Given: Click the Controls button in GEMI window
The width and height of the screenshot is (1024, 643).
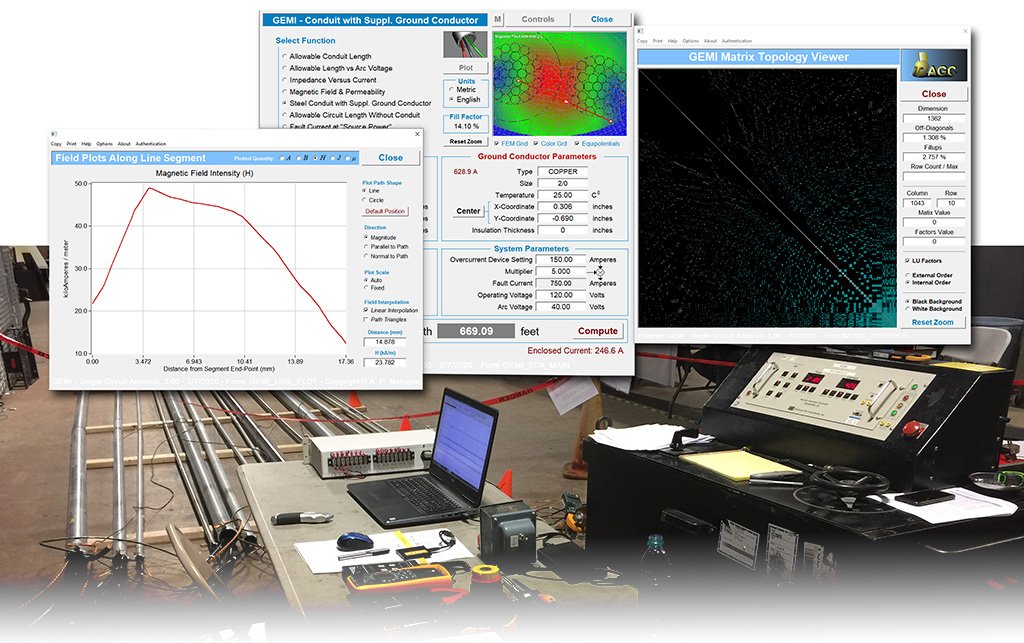Looking at the screenshot, I should click(537, 20).
